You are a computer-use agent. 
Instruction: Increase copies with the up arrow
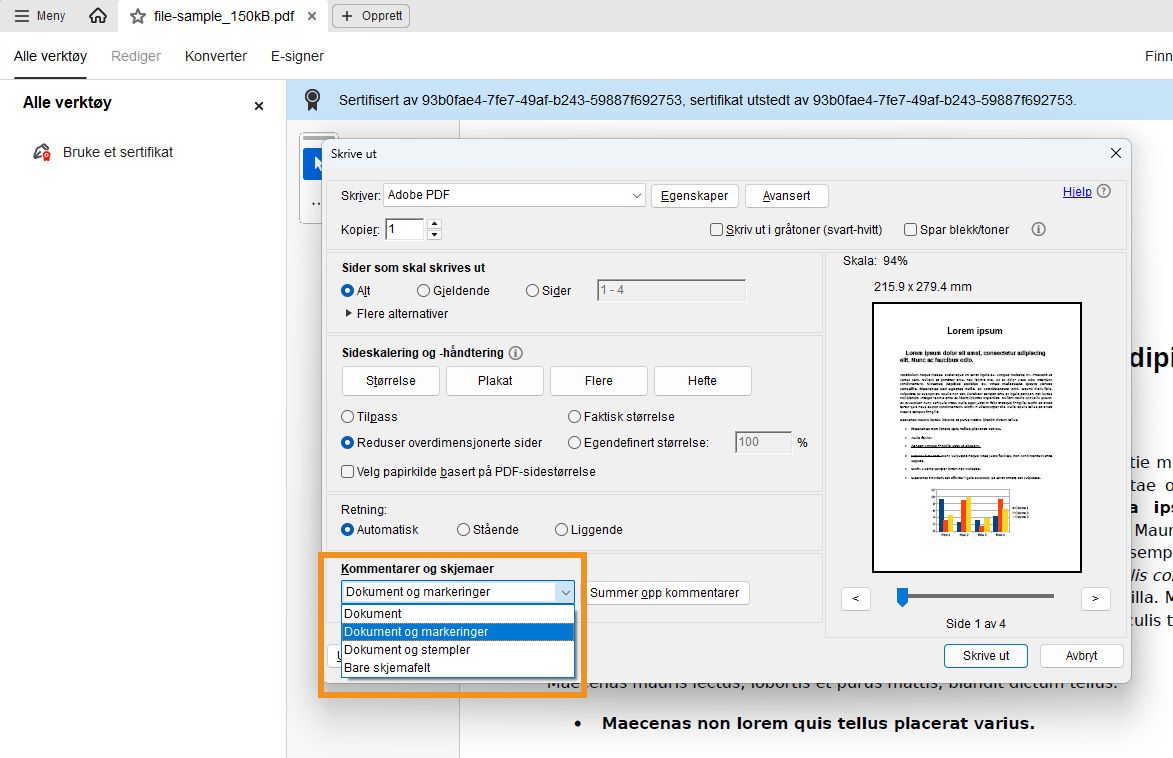pyautogui.click(x=435, y=224)
